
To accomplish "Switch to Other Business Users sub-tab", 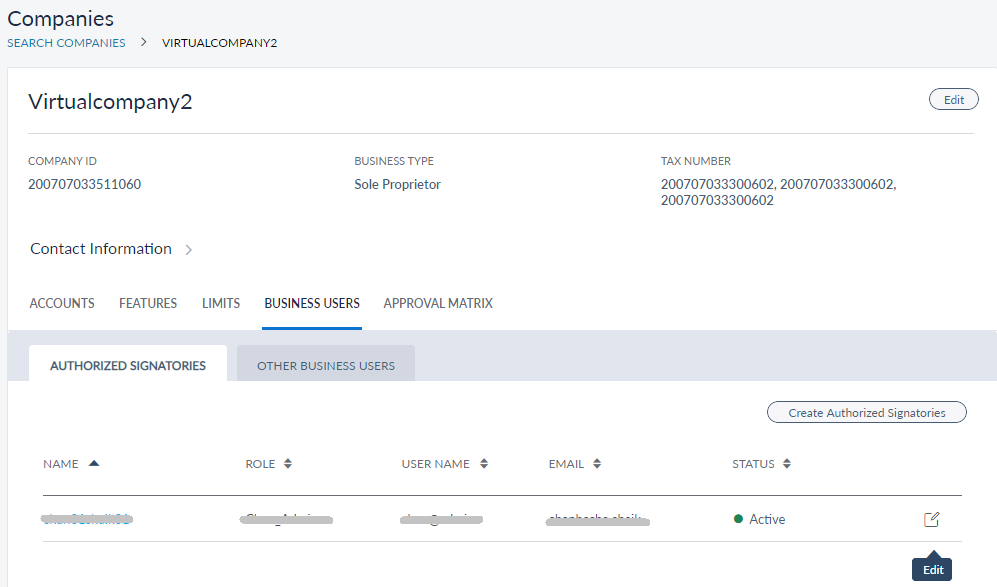I will [326, 366].
